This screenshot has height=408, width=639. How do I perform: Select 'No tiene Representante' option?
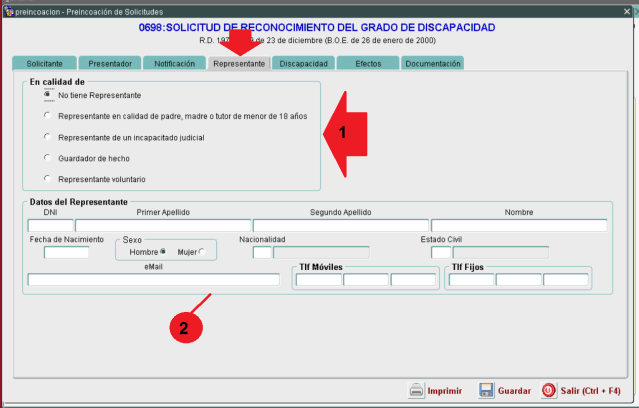(x=47, y=95)
